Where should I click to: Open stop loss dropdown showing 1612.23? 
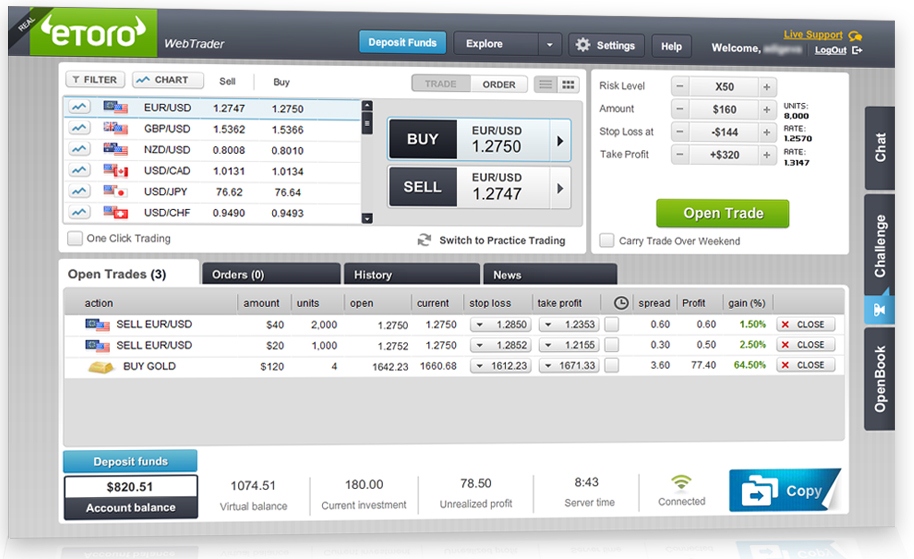click(501, 365)
